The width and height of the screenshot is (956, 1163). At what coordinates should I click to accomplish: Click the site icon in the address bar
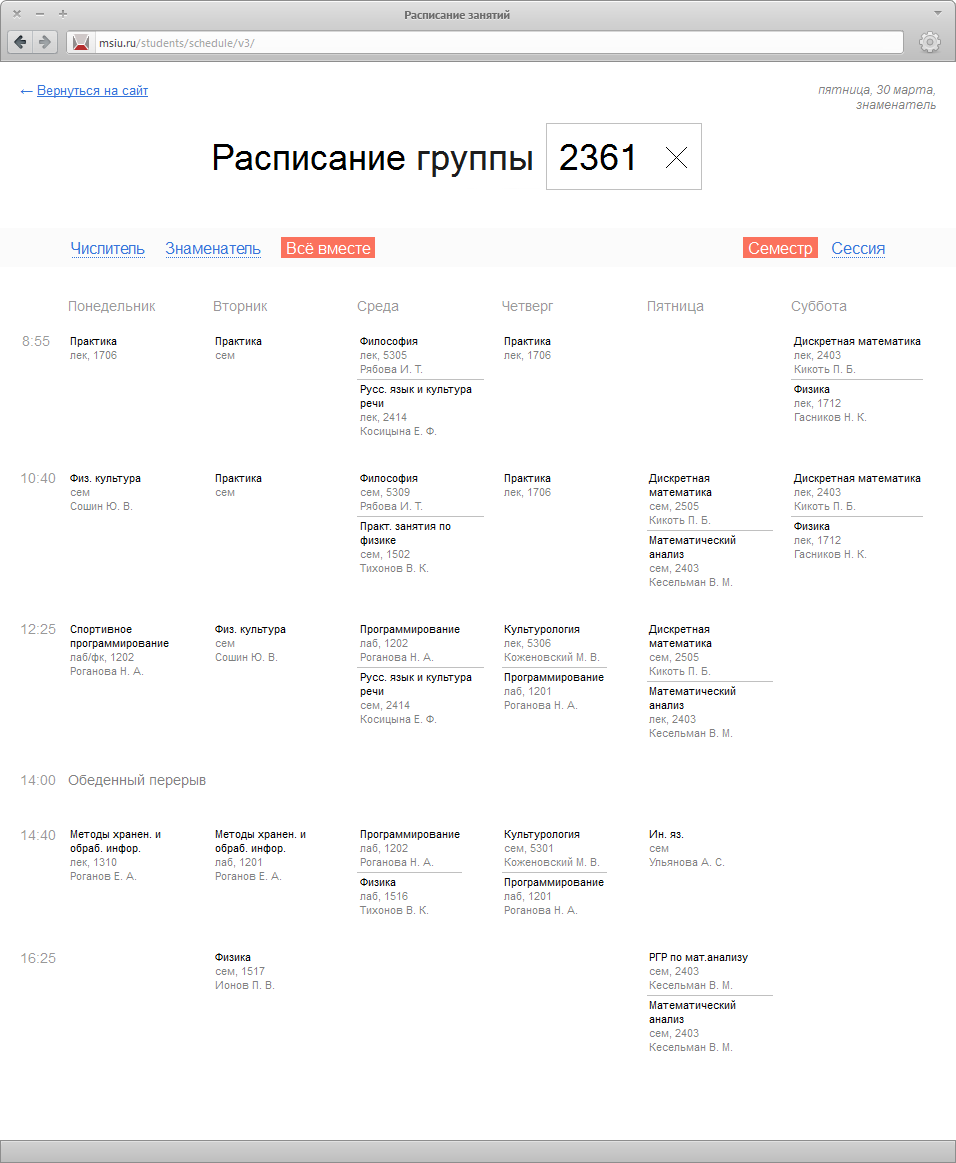[x=80, y=43]
